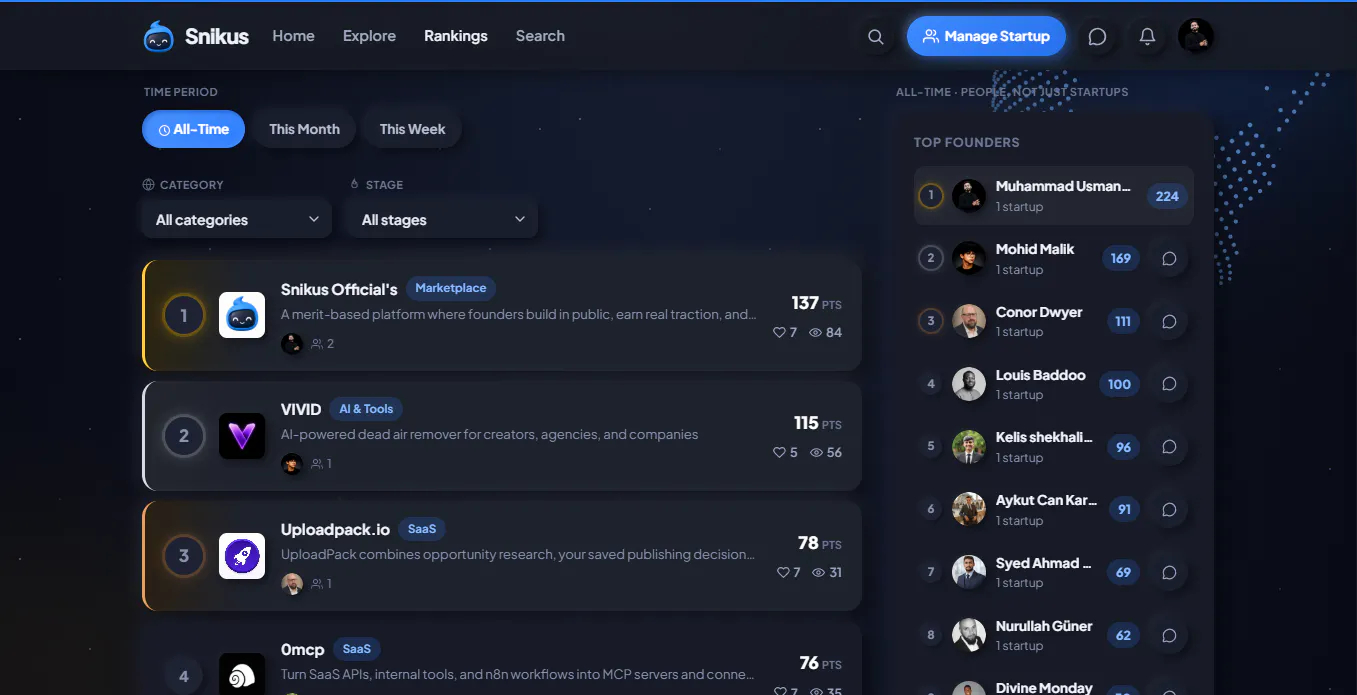This screenshot has height=695, width=1357.
Task: Click Muhammad Usman's 224 points badge
Action: pos(1167,196)
